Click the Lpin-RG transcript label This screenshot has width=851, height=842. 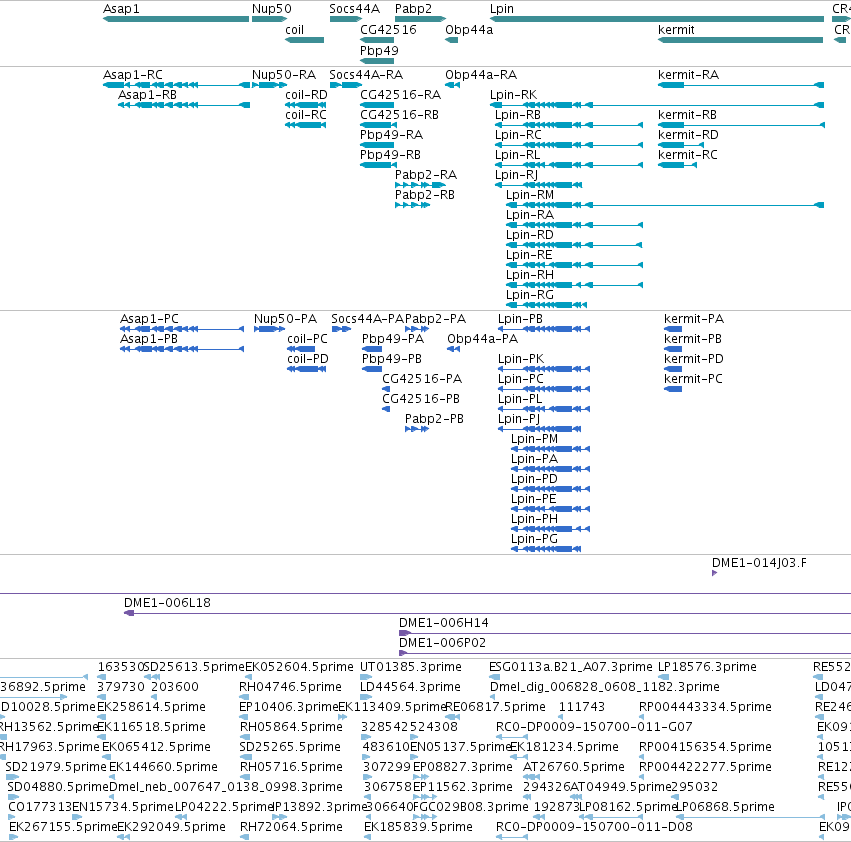point(530,295)
